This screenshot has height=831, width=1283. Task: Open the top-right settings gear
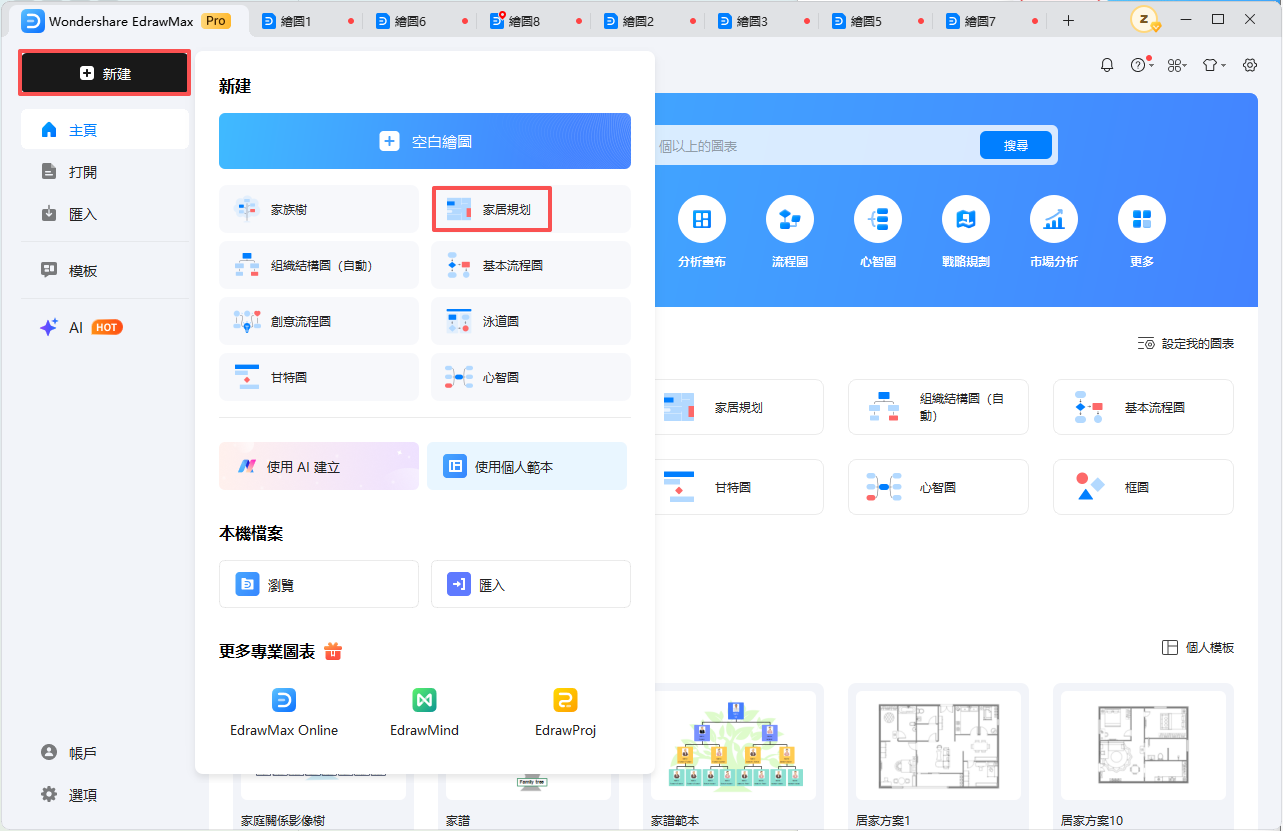1249,64
